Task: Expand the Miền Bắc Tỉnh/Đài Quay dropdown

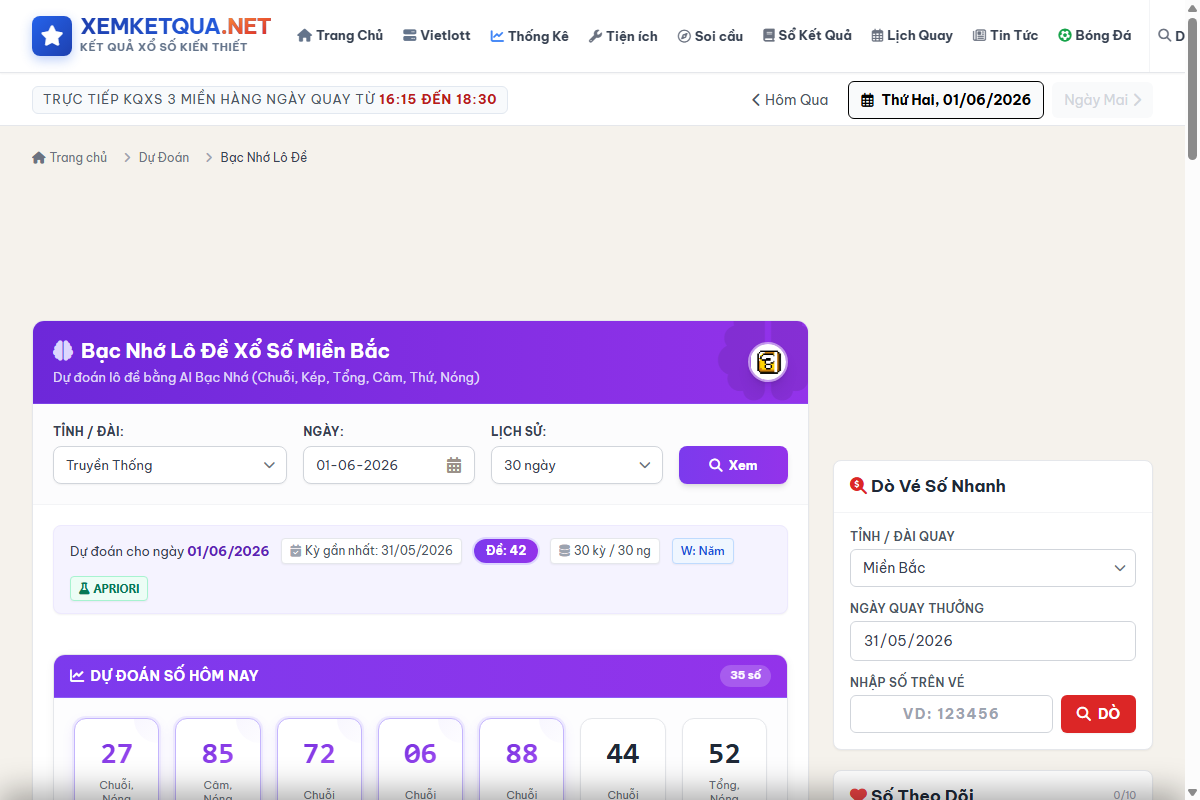Action: (x=993, y=568)
